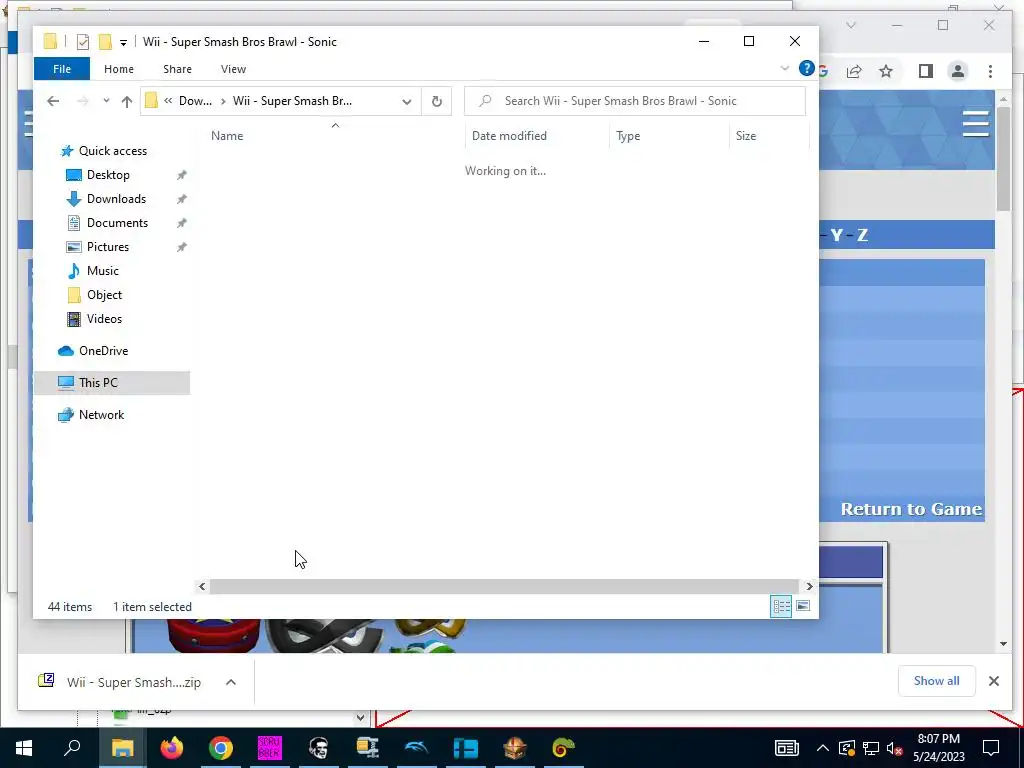Click the Up one level arrow
1024x768 pixels.
[127, 101]
